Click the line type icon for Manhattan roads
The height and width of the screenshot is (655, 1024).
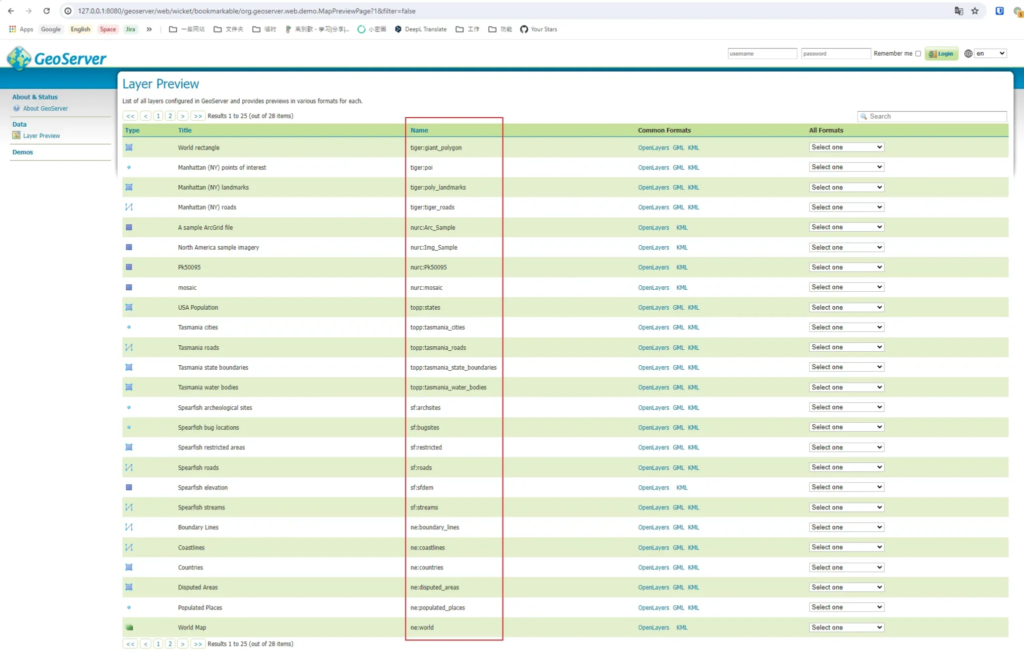point(129,207)
